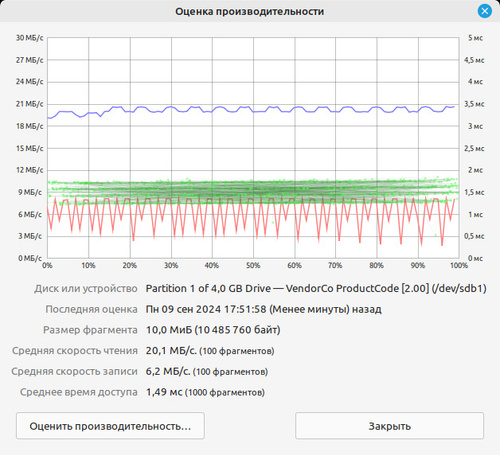Screen dimensions: 500x455
Task: Click the blue read speed line on graph
Action: (x=253, y=110)
